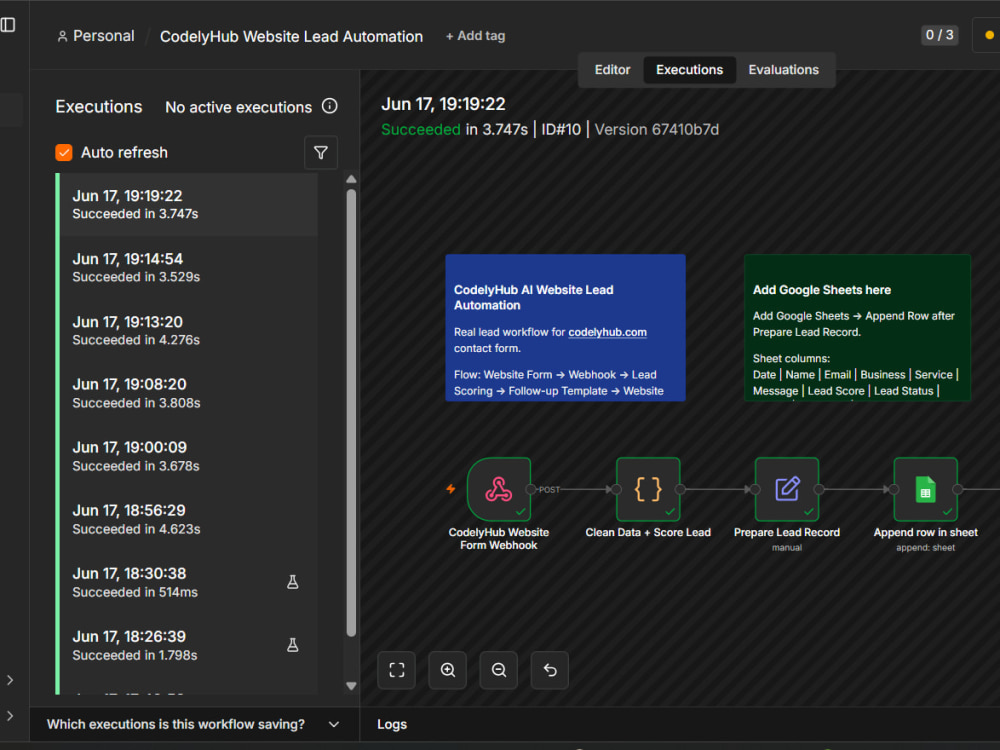Select the CodelyHub Website Form Webhook node

click(499, 489)
